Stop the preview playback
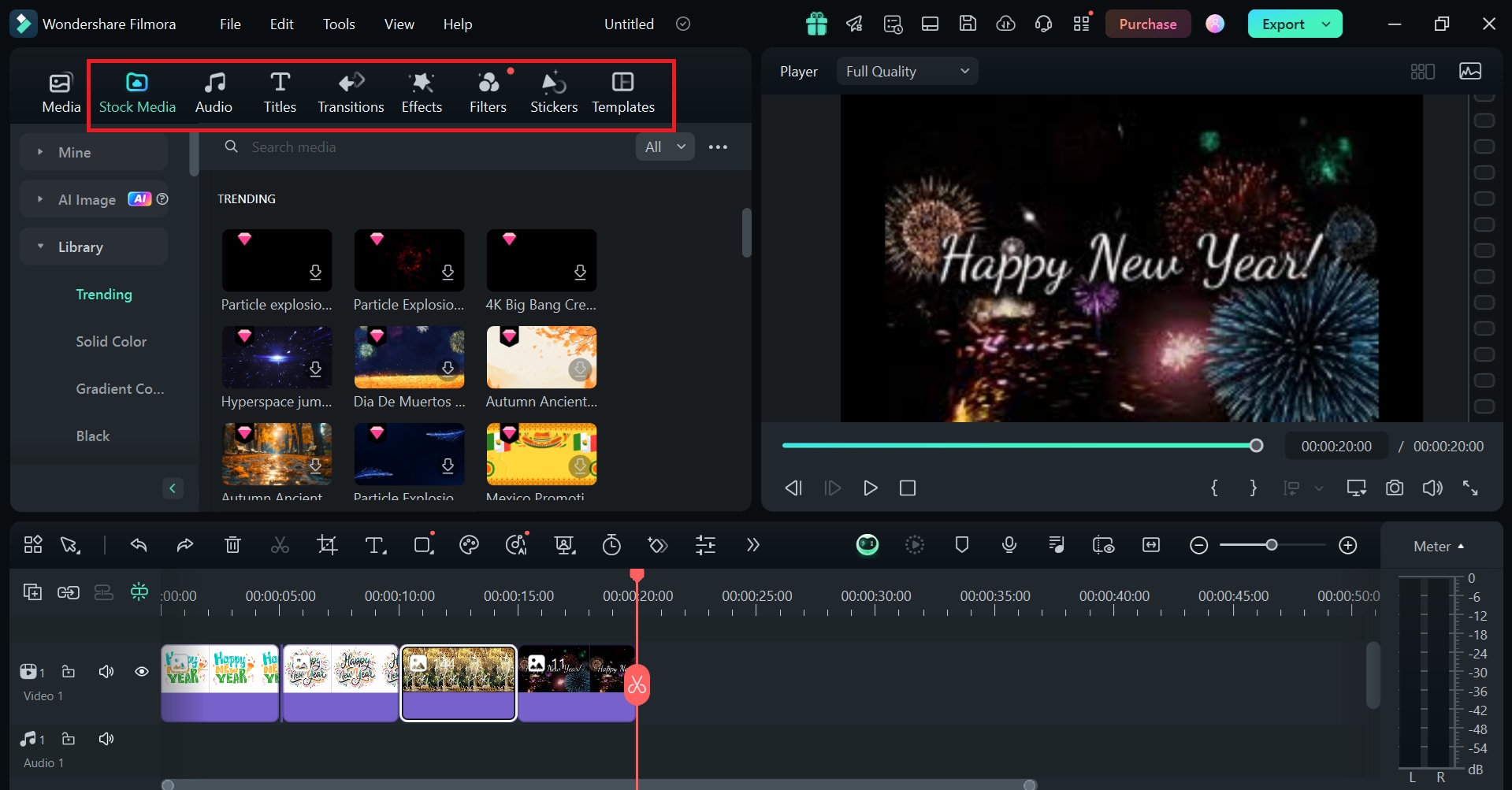 (908, 488)
